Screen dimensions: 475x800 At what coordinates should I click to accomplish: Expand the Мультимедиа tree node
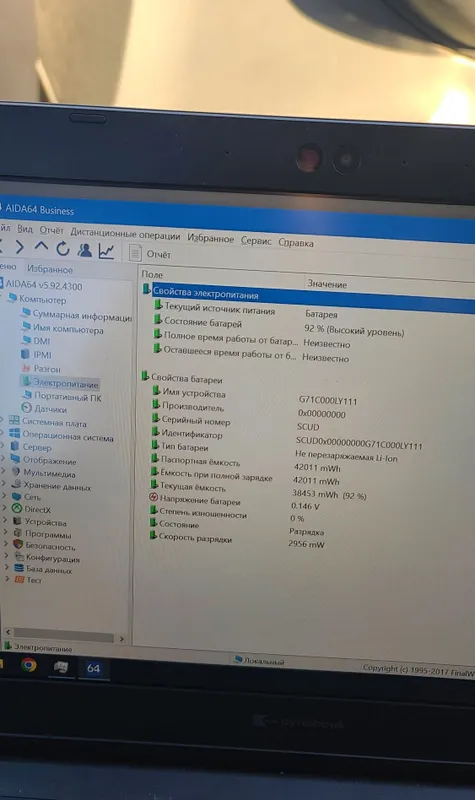(3, 470)
